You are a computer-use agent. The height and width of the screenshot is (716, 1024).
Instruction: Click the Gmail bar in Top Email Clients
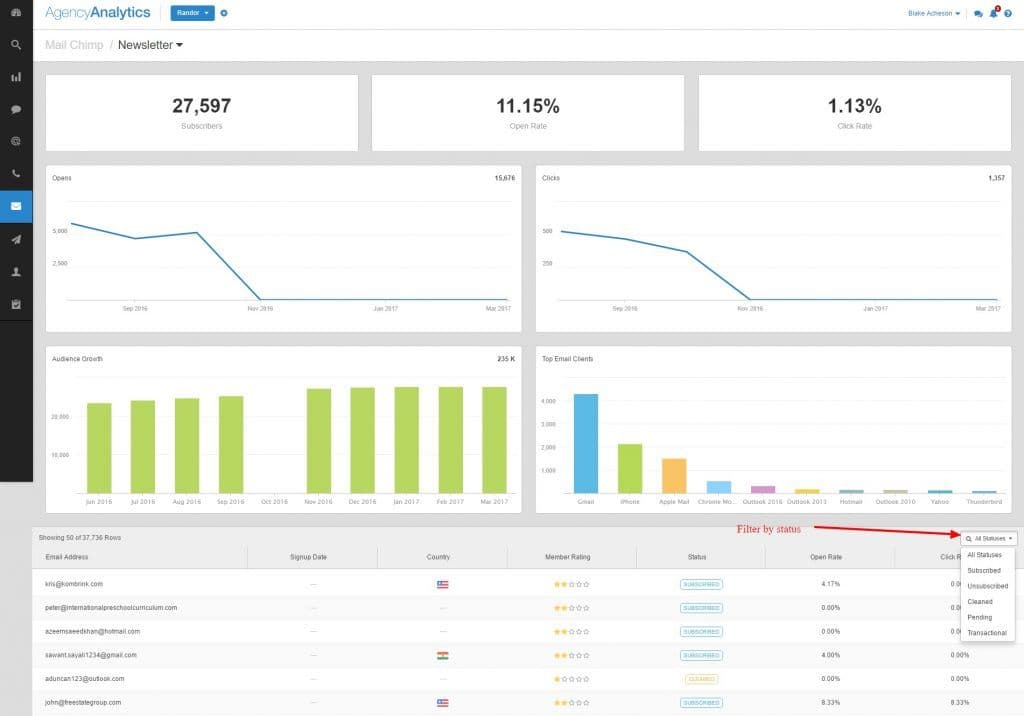[x=586, y=444]
